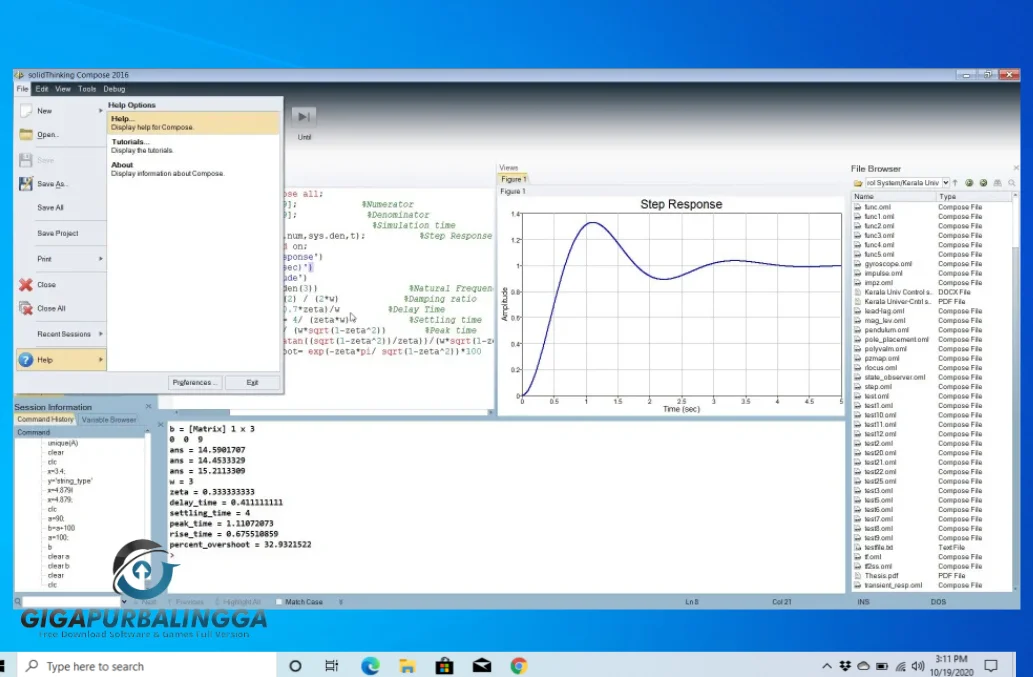1033x677 pixels.
Task: Expand the New submenu
Action: pyautogui.click(x=101, y=111)
